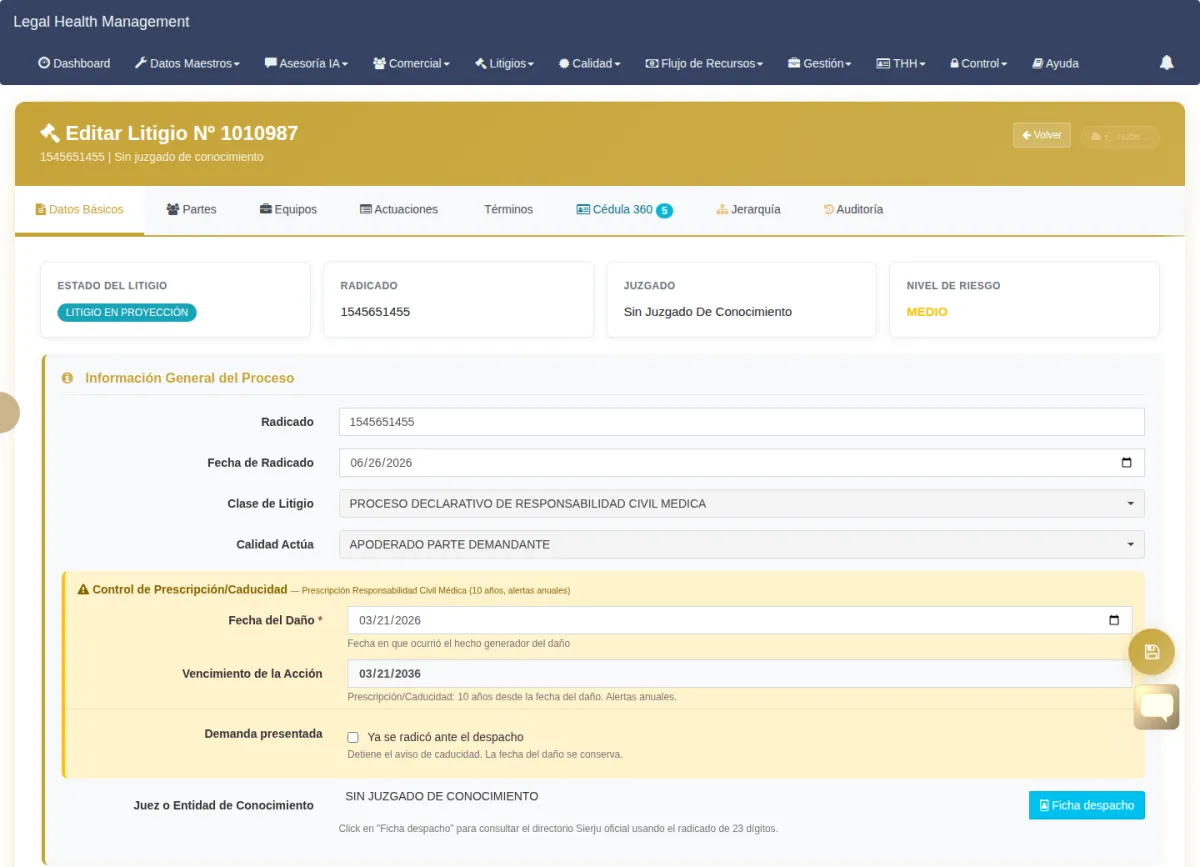The height and width of the screenshot is (867, 1200).
Task: Switch to the Partes tab
Action: (x=191, y=210)
